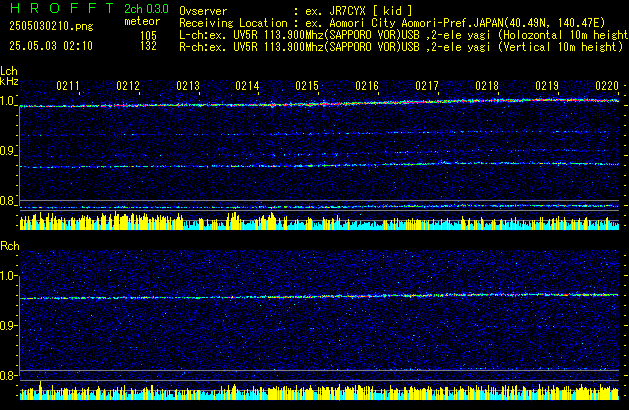Click the timestamp 25.05.03 02:10
Screen dimensions: 629x410
(x=51, y=46)
